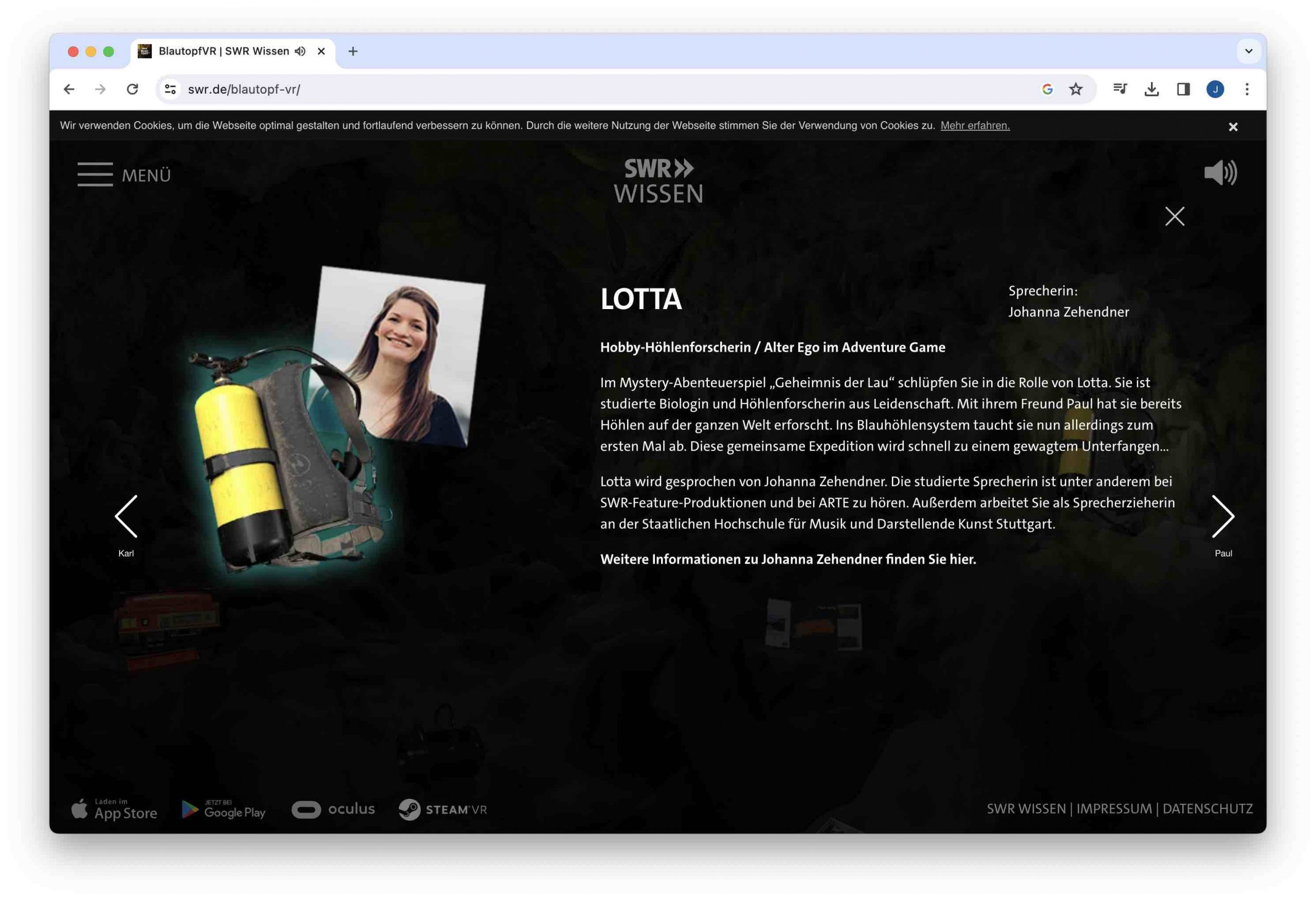Follow the Johanna Zehendner info link

pos(788,559)
